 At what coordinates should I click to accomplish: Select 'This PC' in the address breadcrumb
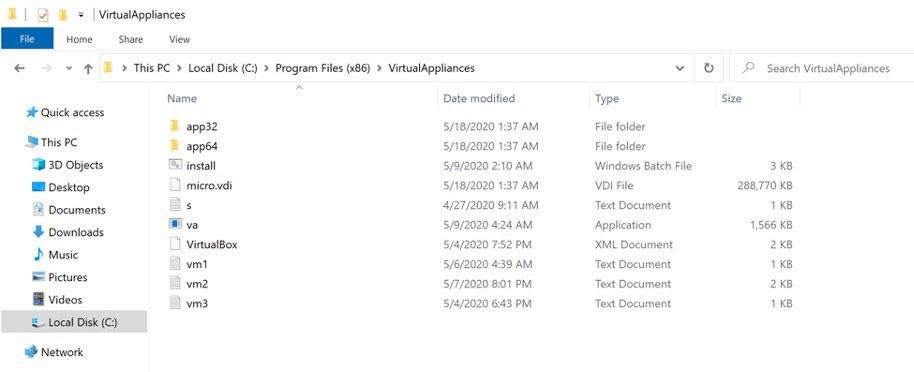tap(152, 68)
